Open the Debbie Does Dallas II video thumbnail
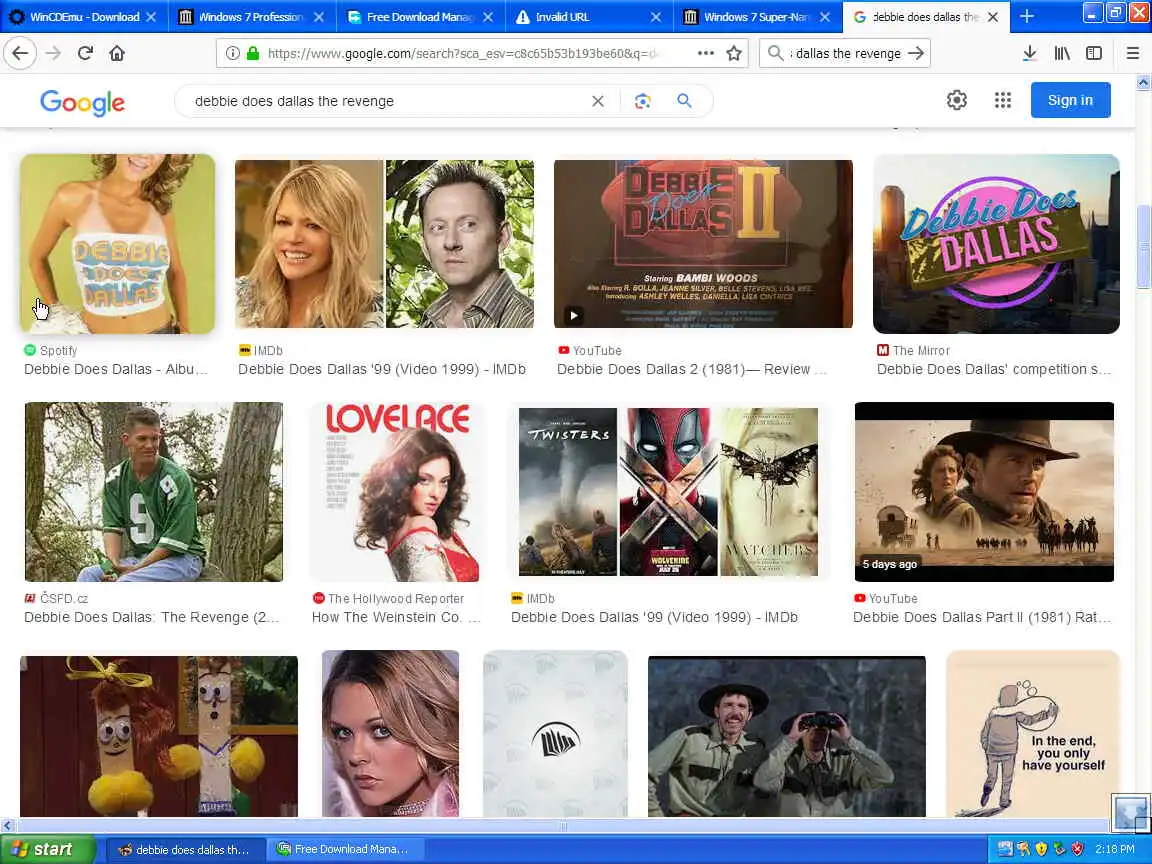Screen dimensions: 1152x864 (703, 244)
